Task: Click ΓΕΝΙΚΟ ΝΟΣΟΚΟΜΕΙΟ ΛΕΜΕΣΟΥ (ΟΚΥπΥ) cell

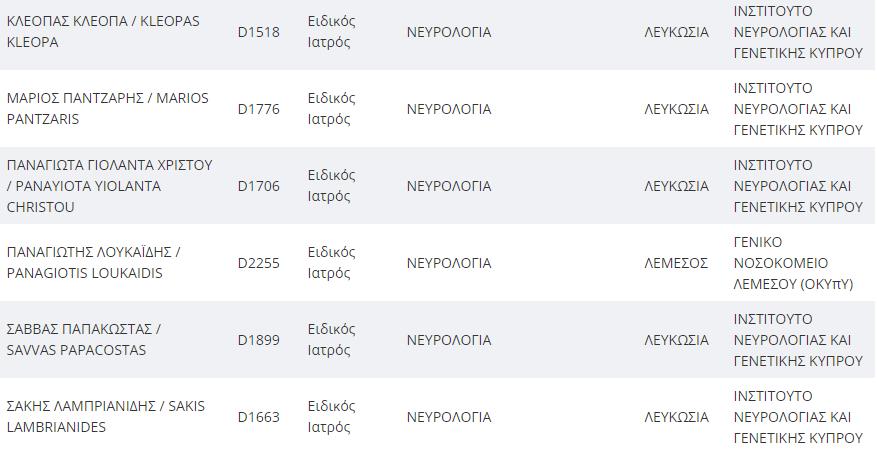Action: 793,263
